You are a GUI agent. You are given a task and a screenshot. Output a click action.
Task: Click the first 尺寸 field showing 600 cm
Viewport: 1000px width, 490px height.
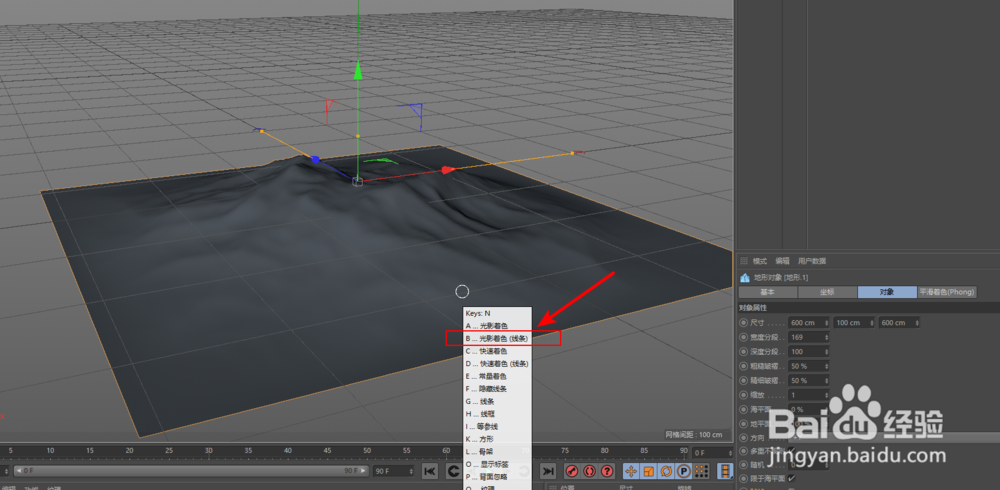[809, 323]
